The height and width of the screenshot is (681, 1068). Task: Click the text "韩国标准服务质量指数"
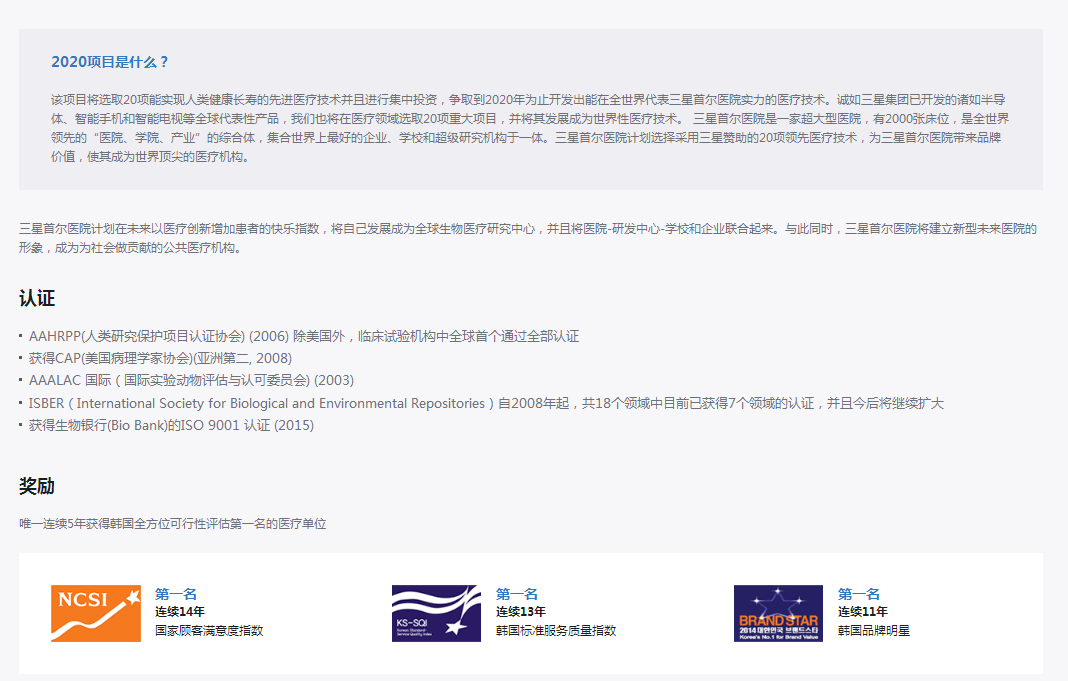click(x=556, y=631)
